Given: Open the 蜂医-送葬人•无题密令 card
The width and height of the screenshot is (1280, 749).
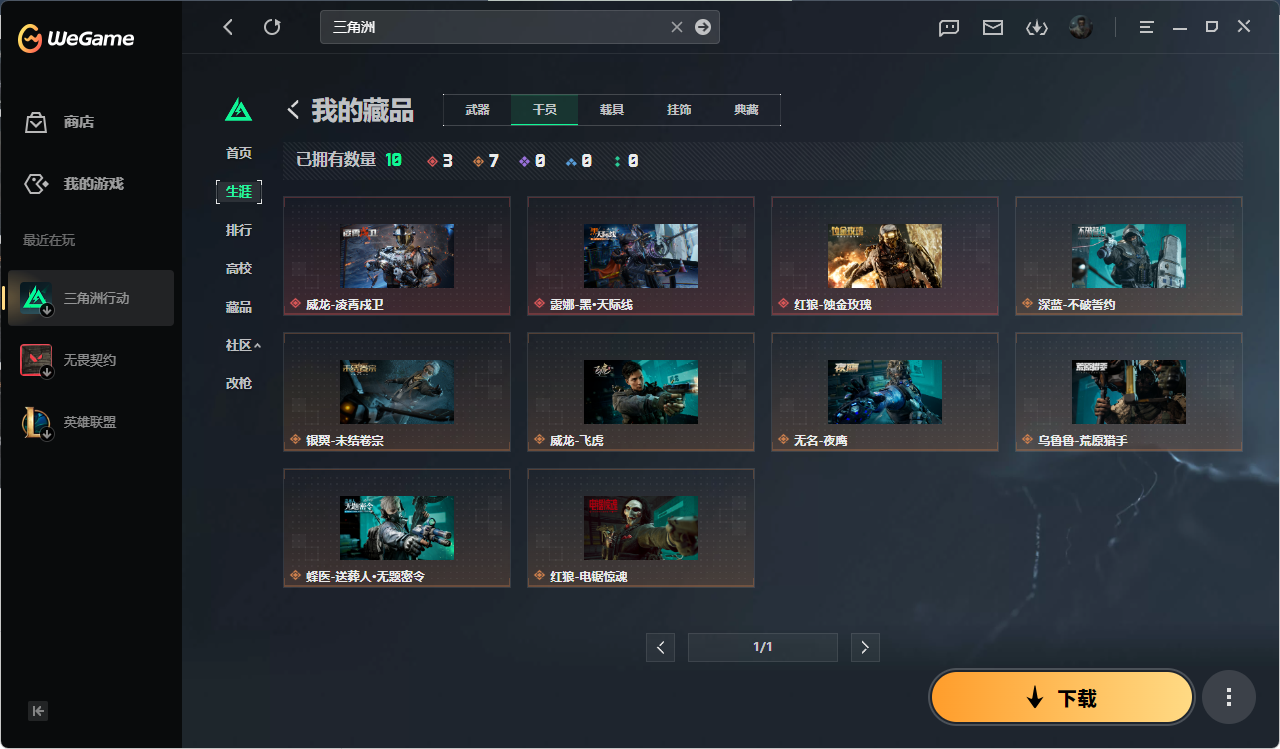Looking at the screenshot, I should pyautogui.click(x=397, y=527).
